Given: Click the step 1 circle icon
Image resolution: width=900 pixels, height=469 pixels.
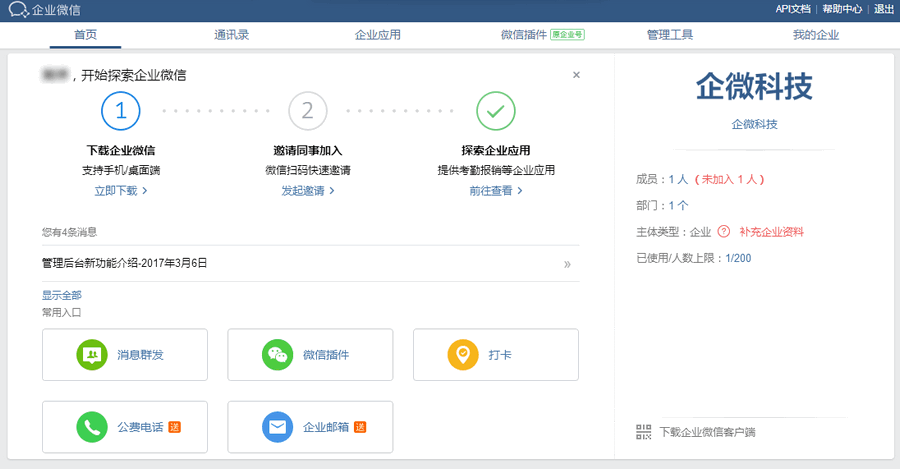Looking at the screenshot, I should [121, 111].
